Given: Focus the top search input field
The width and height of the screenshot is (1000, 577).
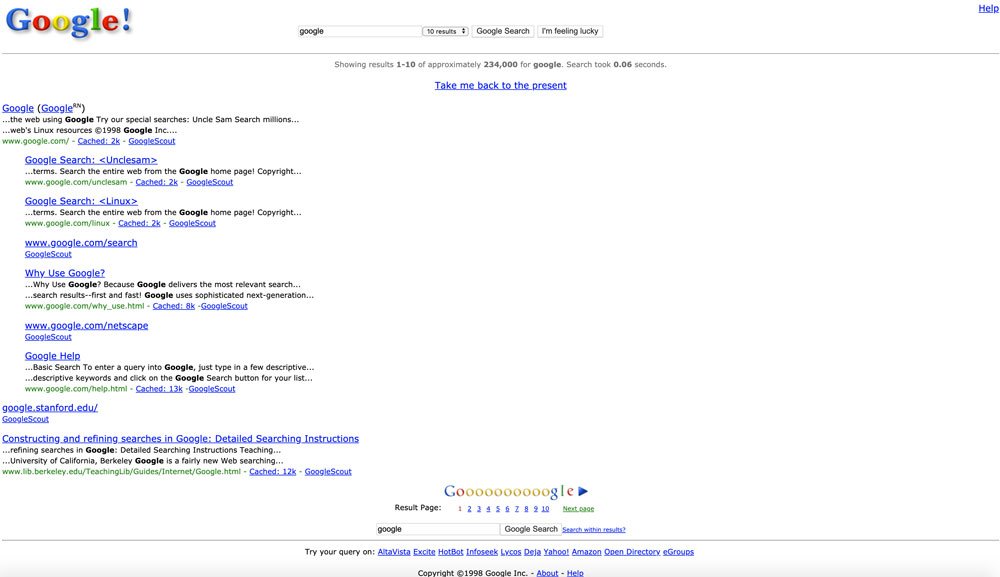Looking at the screenshot, I should tap(359, 31).
